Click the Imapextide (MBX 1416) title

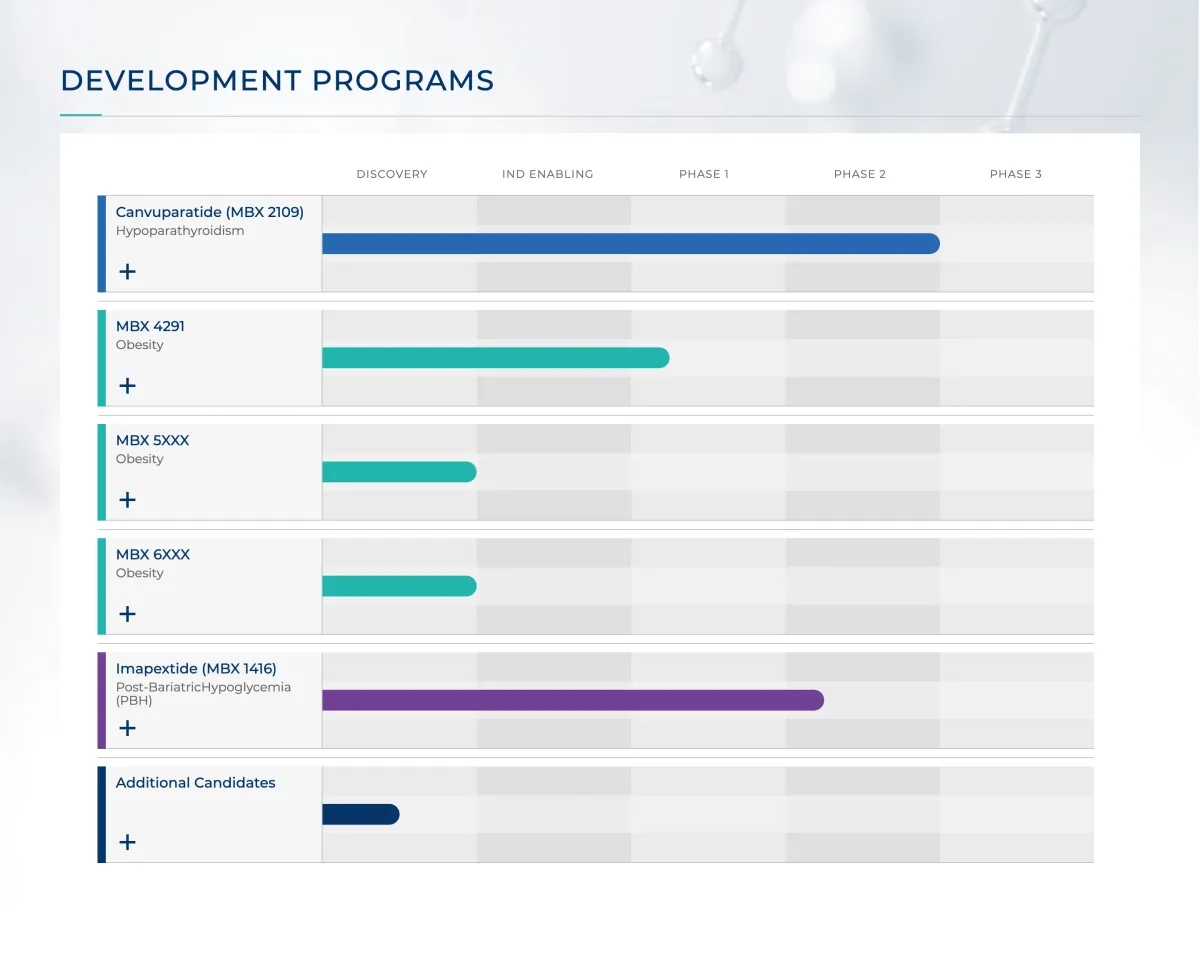[196, 668]
